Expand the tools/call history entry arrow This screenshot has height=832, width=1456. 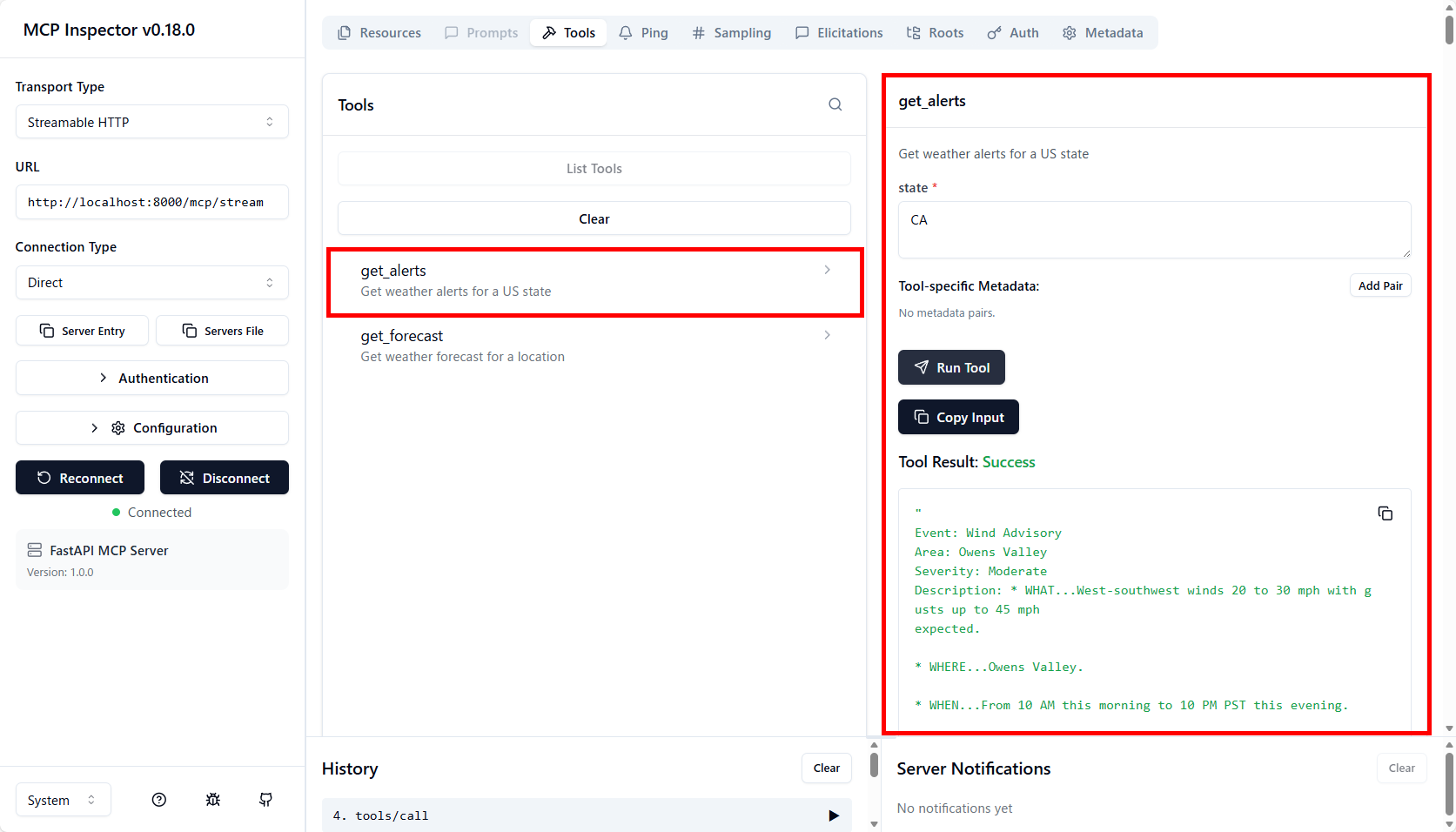[833, 815]
